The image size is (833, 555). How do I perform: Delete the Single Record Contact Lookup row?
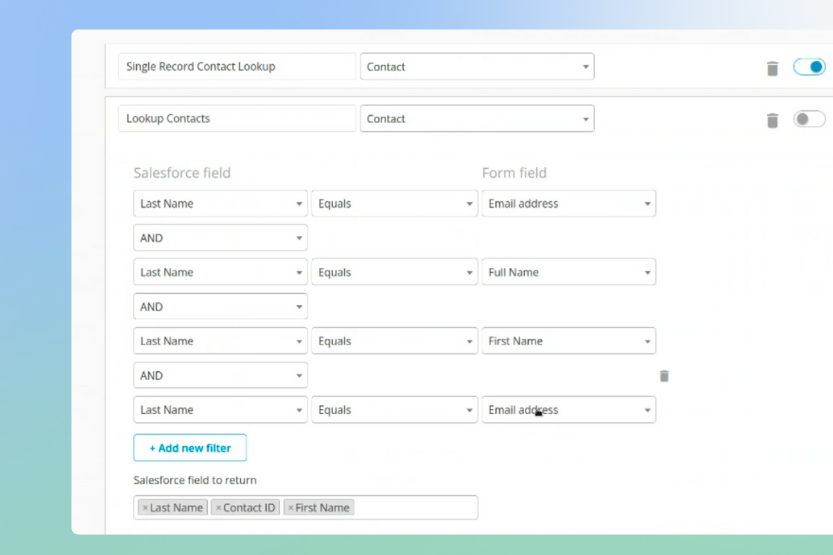(772, 68)
